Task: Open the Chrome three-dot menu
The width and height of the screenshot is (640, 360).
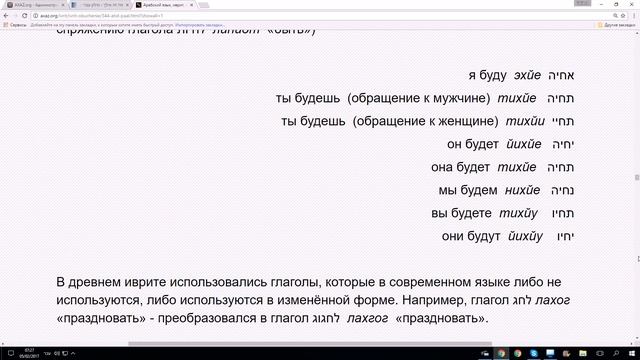Action: point(634,16)
